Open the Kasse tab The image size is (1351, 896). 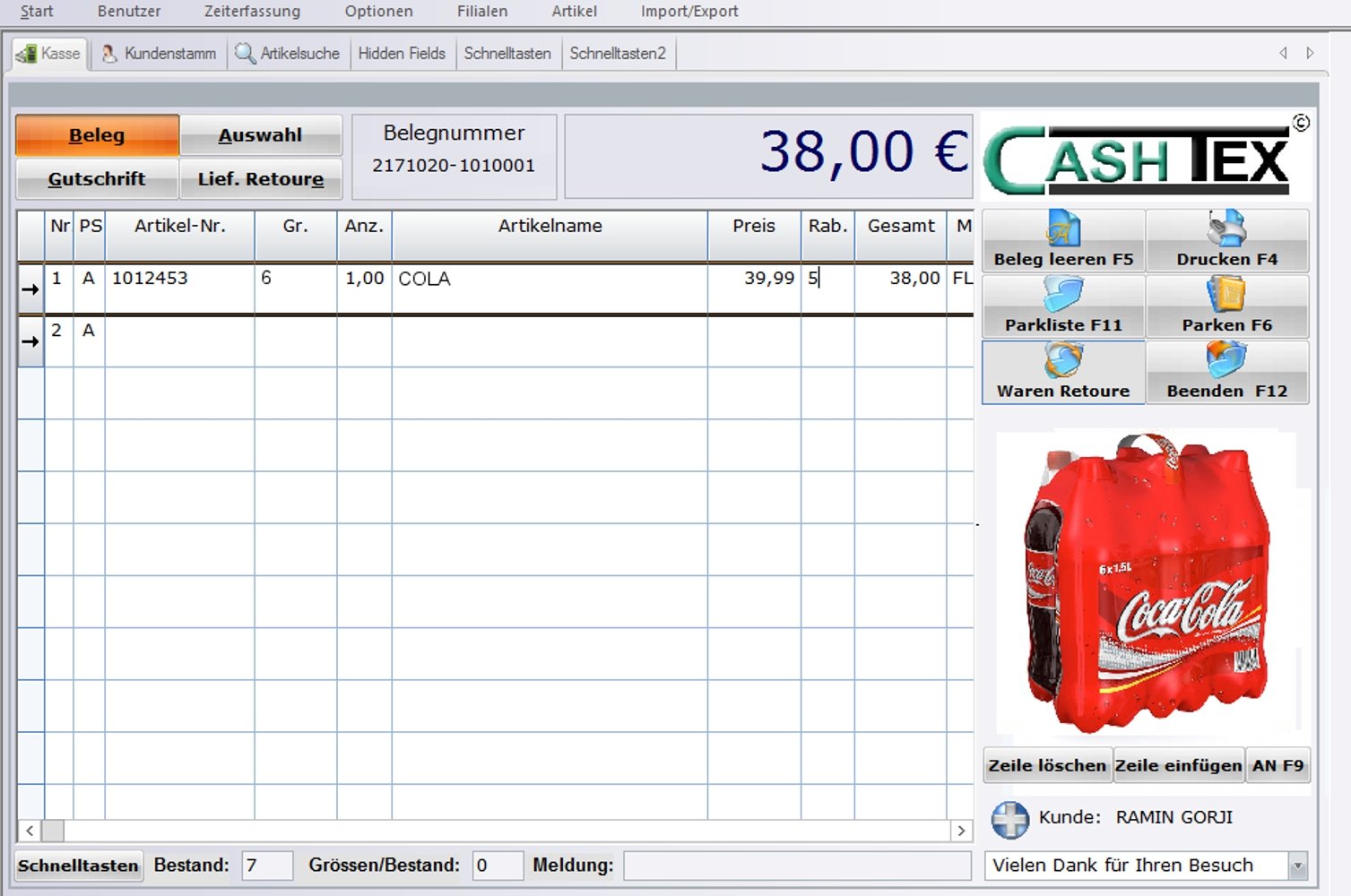pyautogui.click(x=49, y=54)
